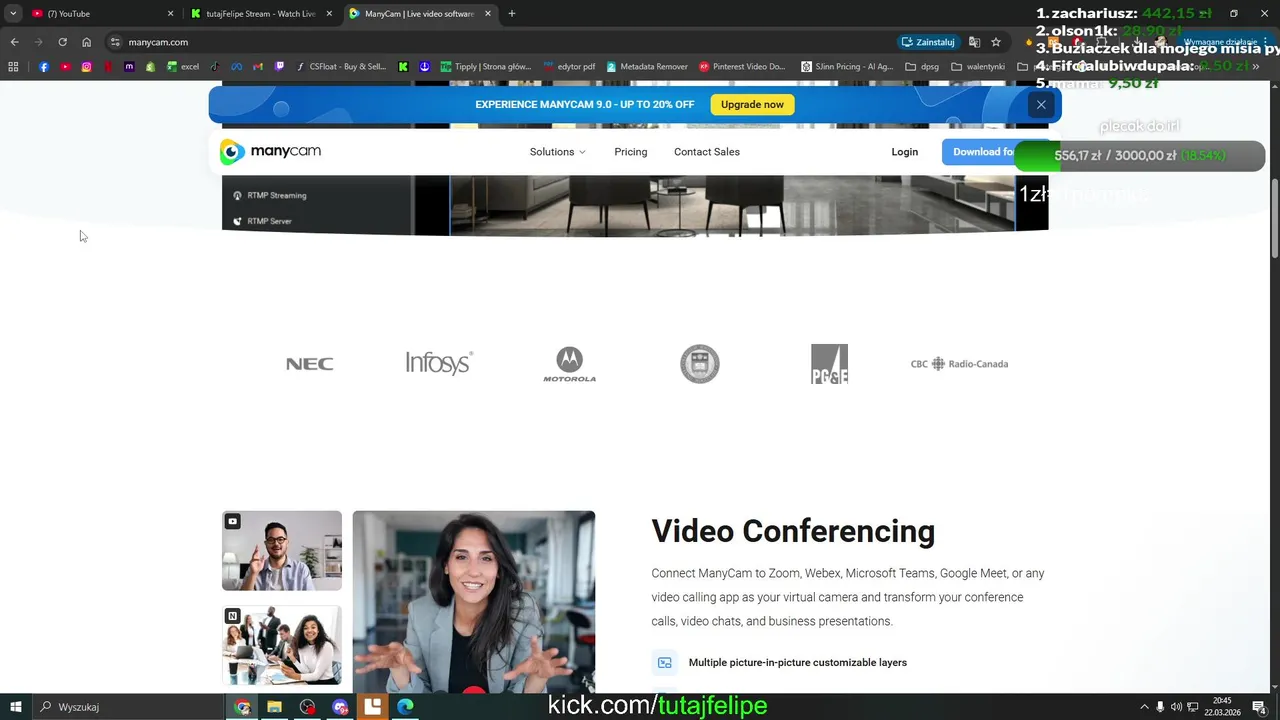Open the ManyCam logo home link
1280x720 pixels.
270,152
